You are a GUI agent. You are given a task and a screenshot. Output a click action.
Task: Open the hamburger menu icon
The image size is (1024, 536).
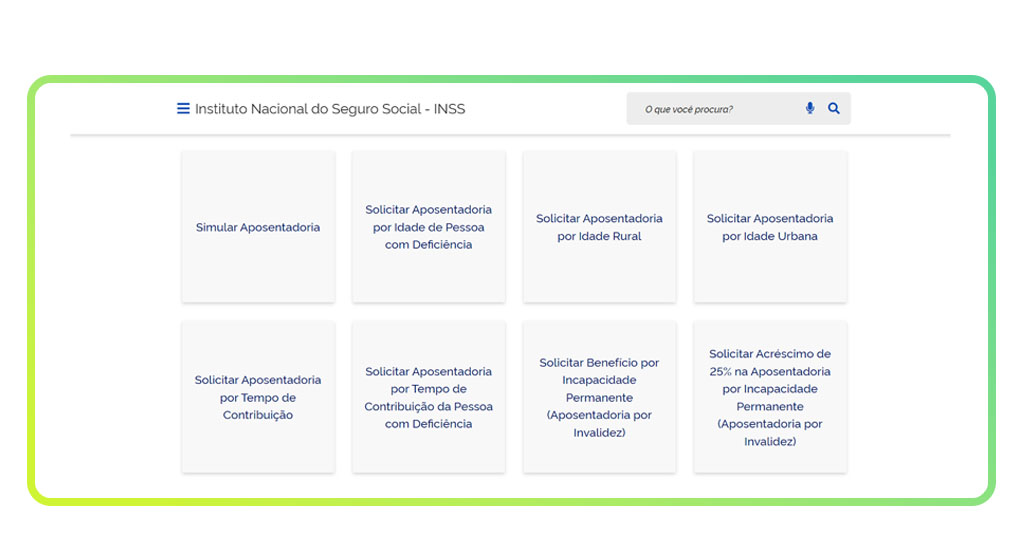point(184,108)
